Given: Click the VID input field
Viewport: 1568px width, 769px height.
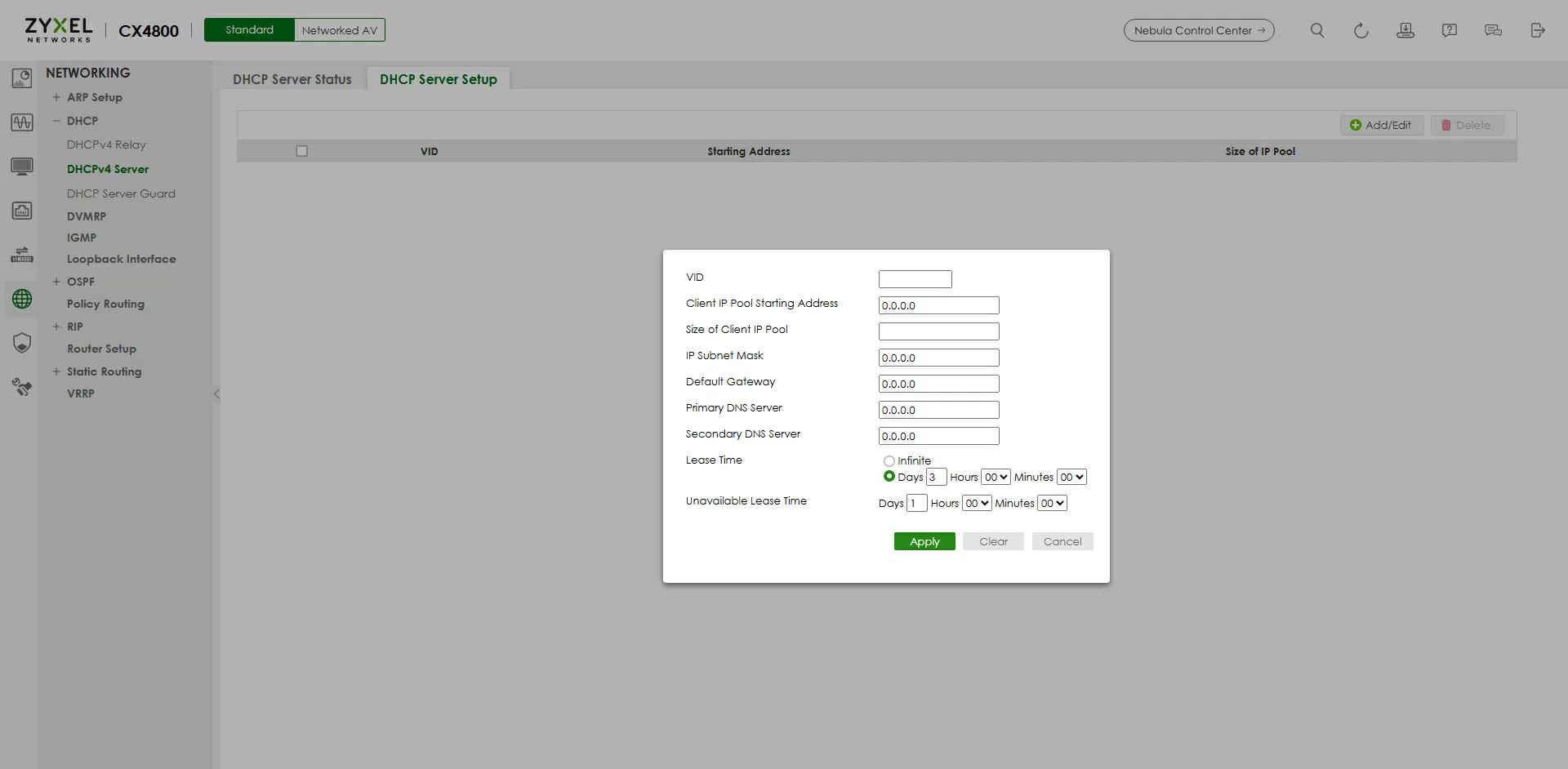Looking at the screenshot, I should [915, 279].
